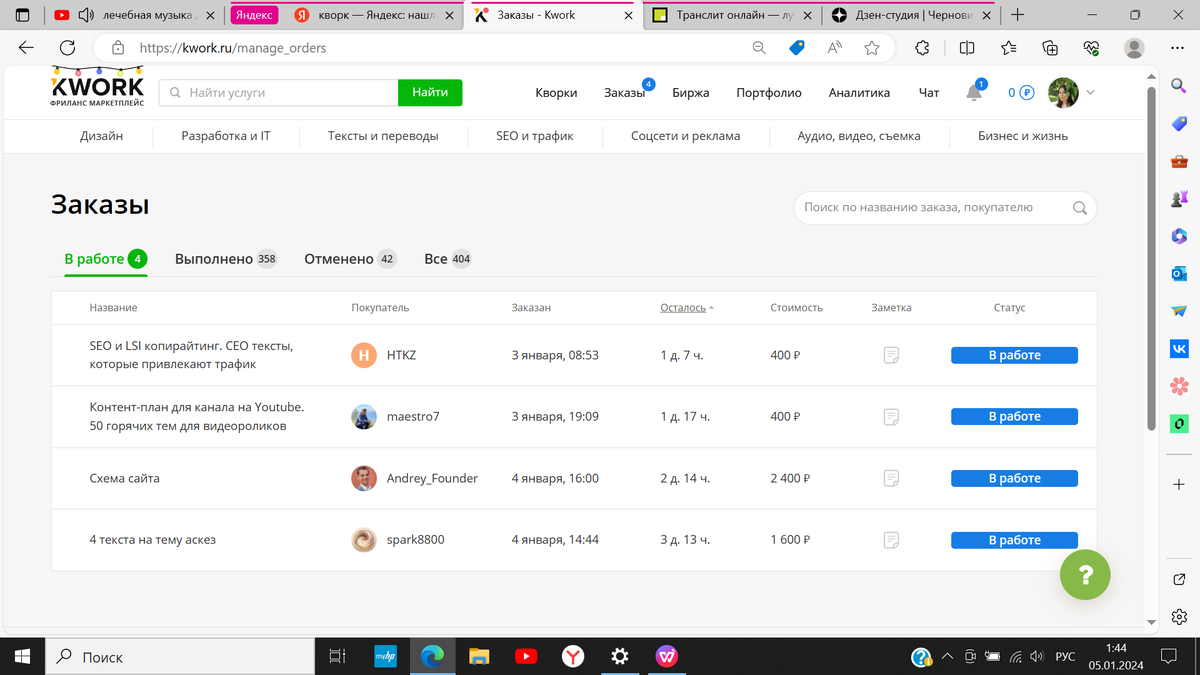Open the Кворки menu item
This screenshot has width=1200, height=675.
coord(556,93)
